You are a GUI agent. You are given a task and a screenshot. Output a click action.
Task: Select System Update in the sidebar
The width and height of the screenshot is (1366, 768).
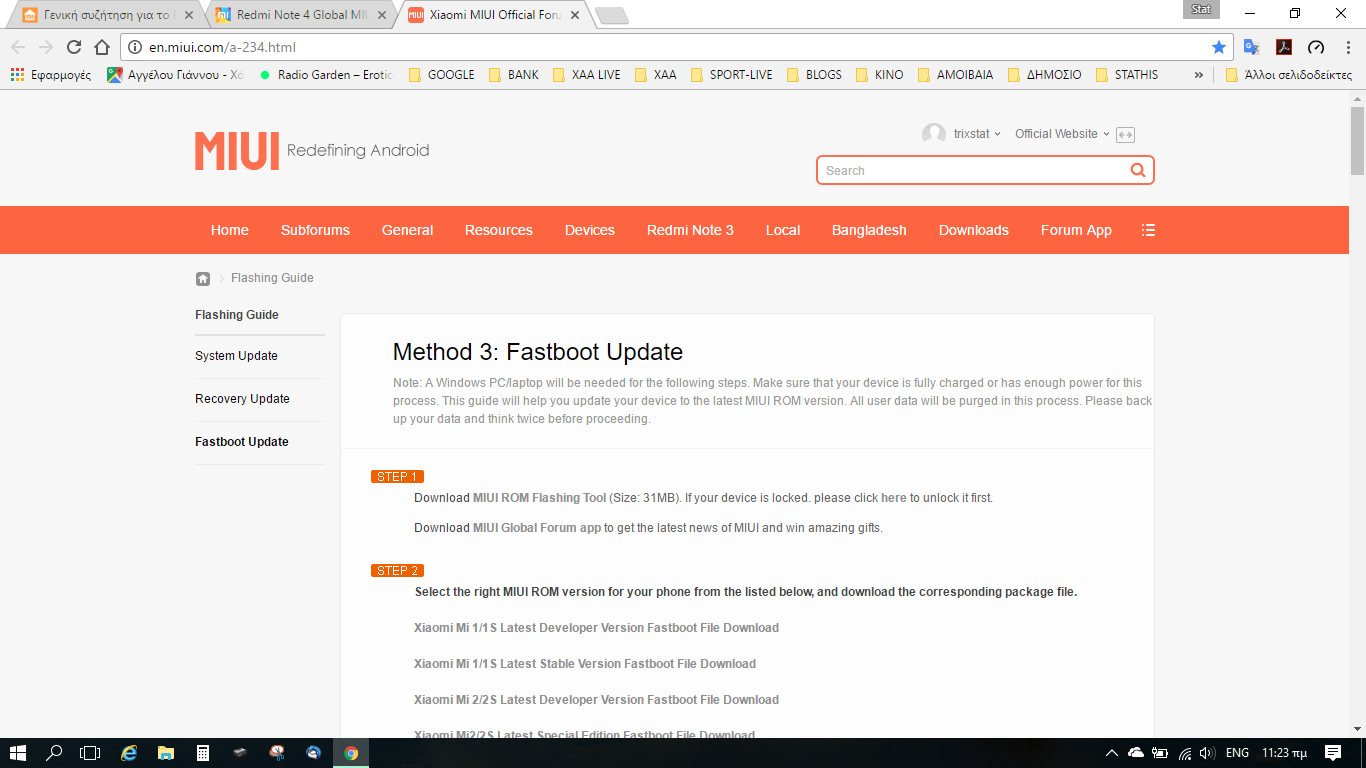click(237, 356)
